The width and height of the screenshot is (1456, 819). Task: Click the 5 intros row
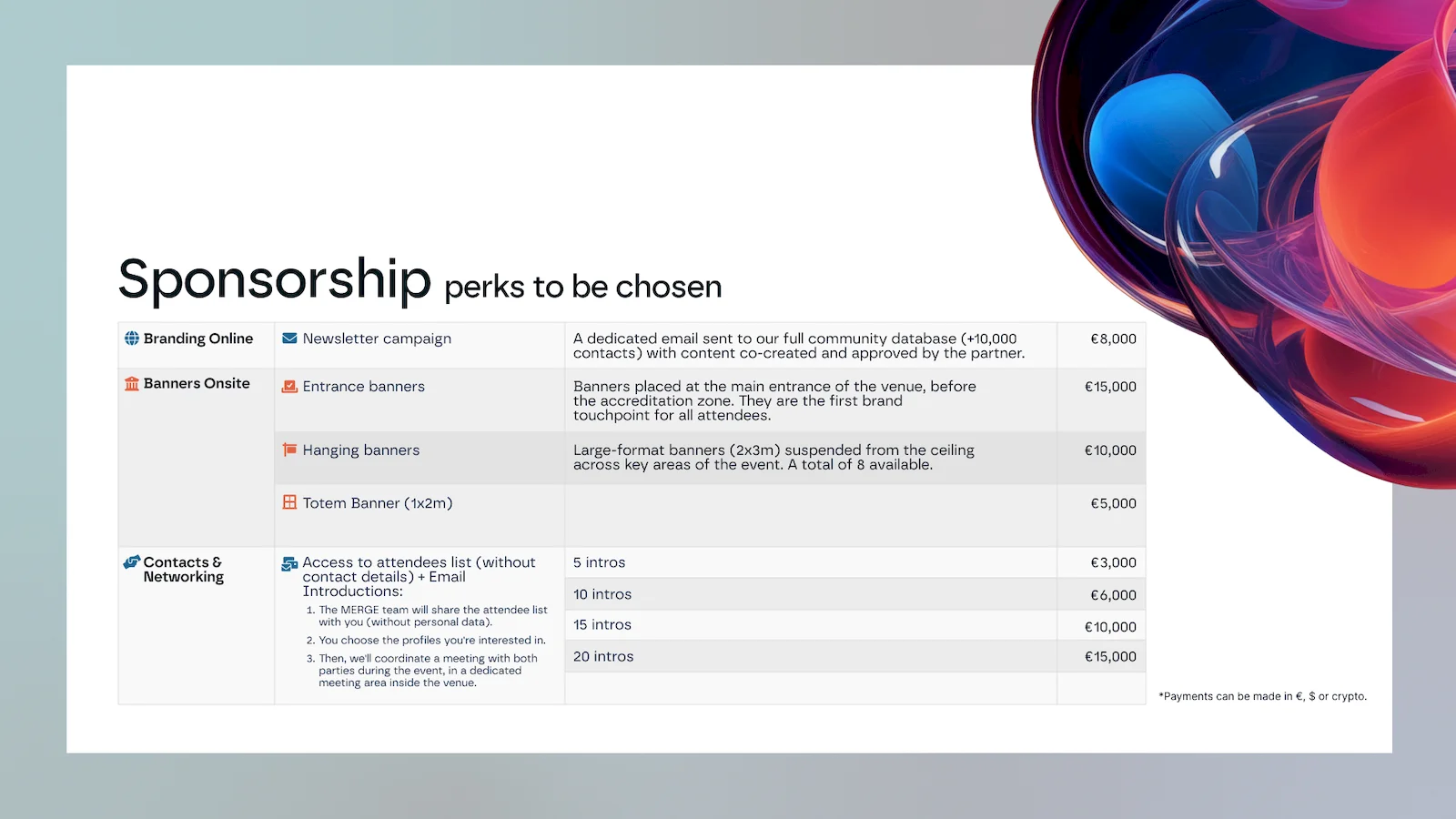600,562
